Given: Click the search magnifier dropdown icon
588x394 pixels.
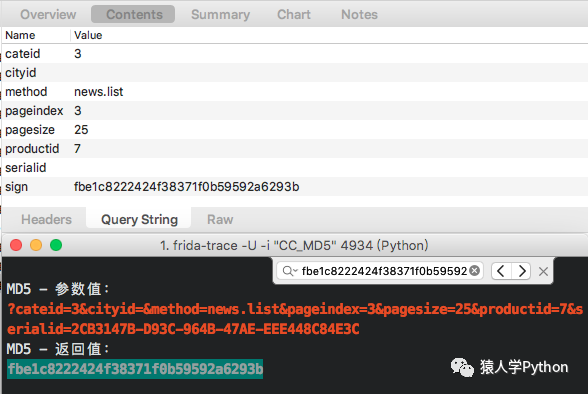Looking at the screenshot, I should click(x=290, y=271).
